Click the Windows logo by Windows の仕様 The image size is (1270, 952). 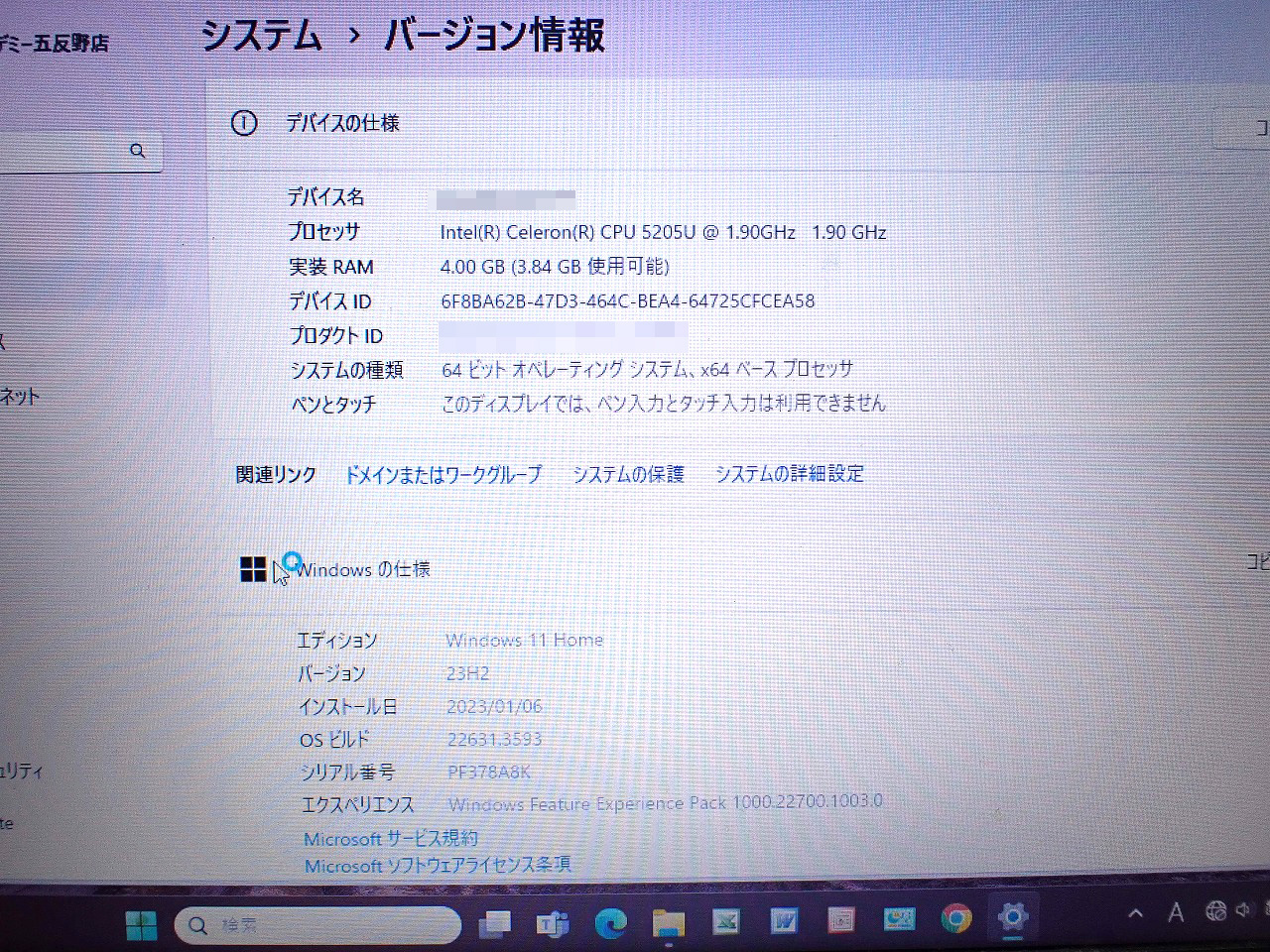(253, 569)
